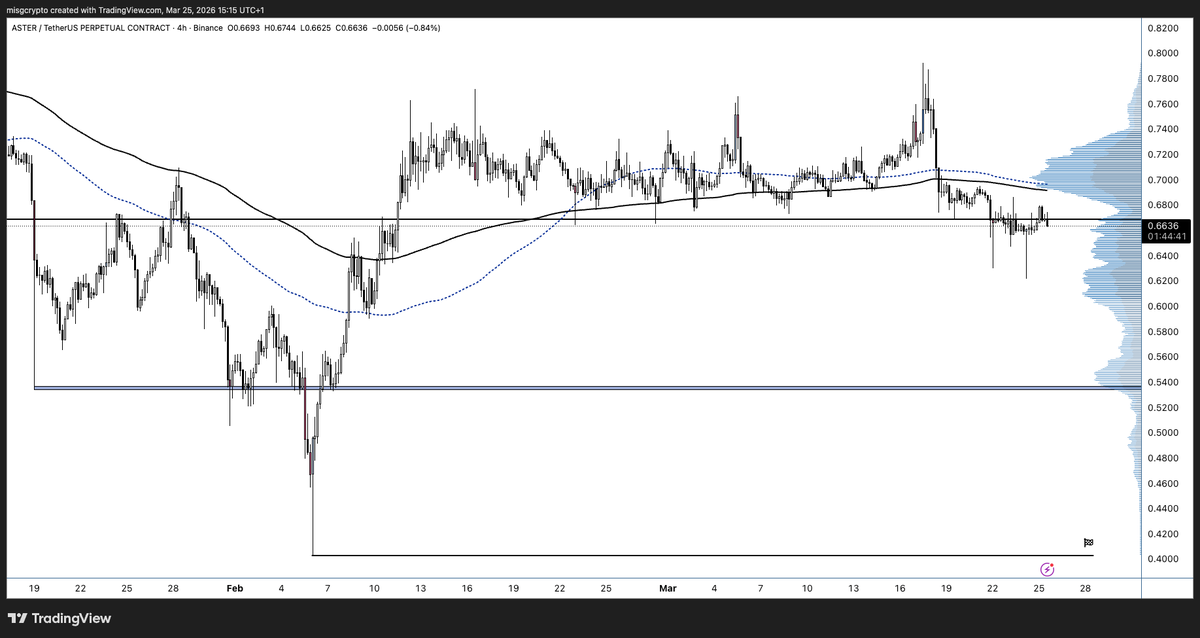Click the open value O0.6693
This screenshot has width=1200, height=638.
pyautogui.click(x=246, y=27)
